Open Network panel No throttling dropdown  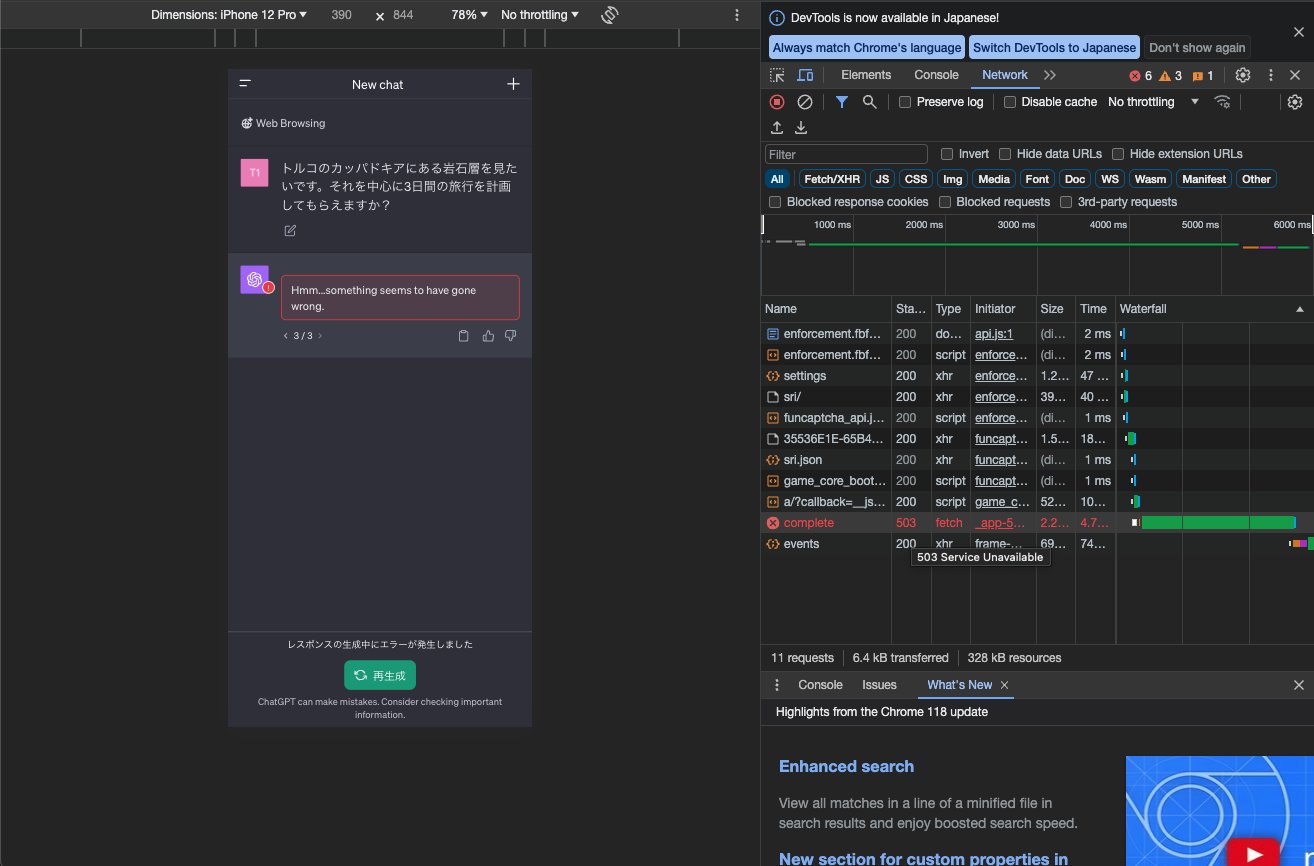1154,102
